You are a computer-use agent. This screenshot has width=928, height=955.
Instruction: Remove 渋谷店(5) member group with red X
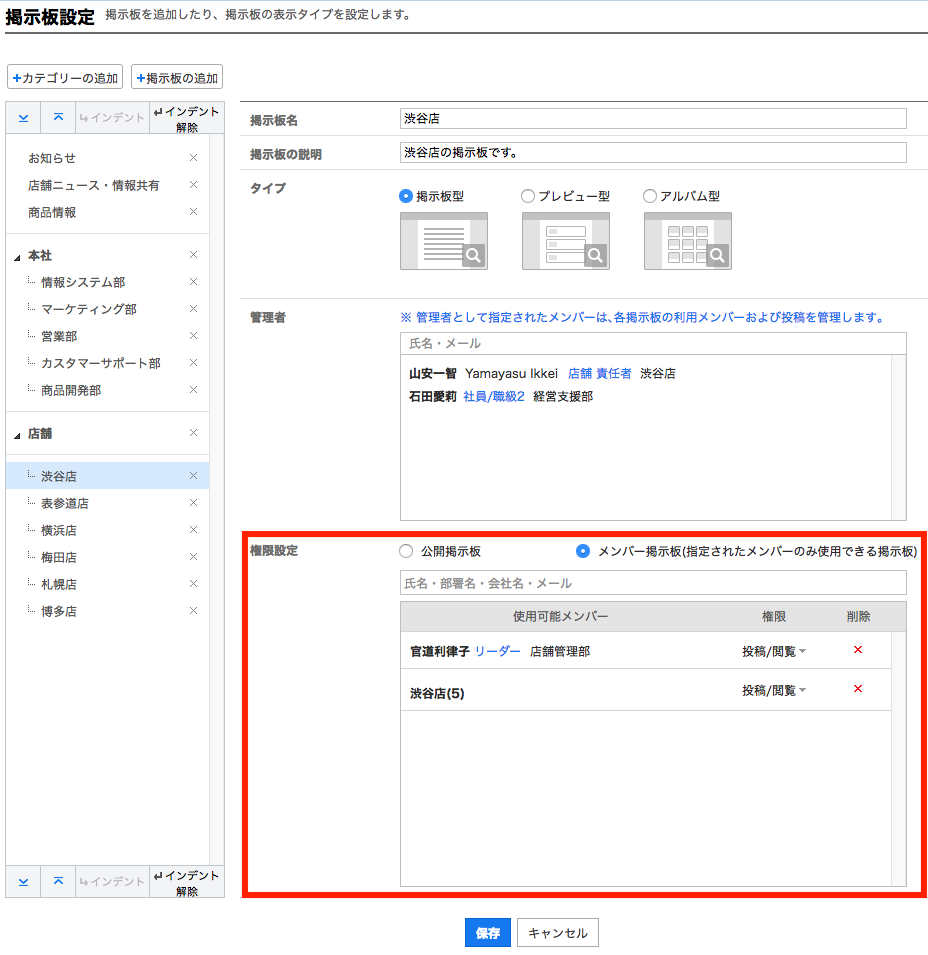857,689
